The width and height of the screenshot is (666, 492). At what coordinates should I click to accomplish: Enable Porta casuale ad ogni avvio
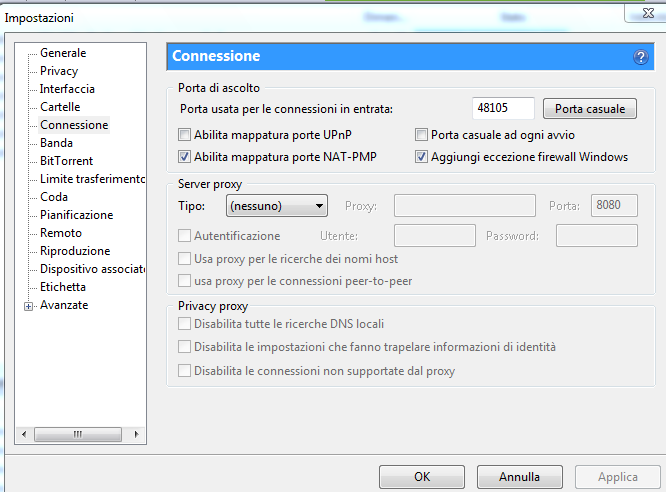click(421, 135)
